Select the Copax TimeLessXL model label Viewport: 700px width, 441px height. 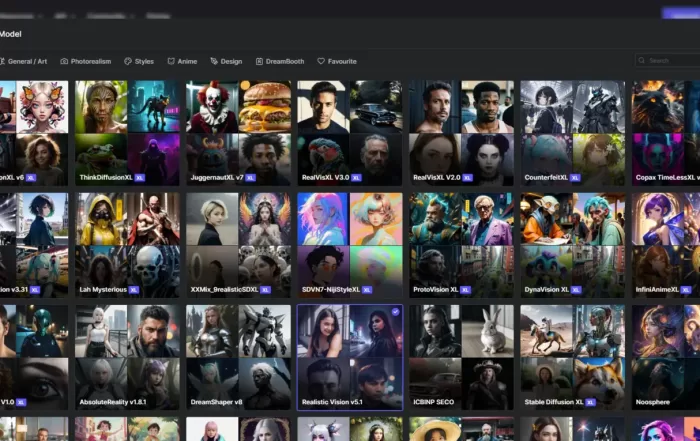[667, 178]
